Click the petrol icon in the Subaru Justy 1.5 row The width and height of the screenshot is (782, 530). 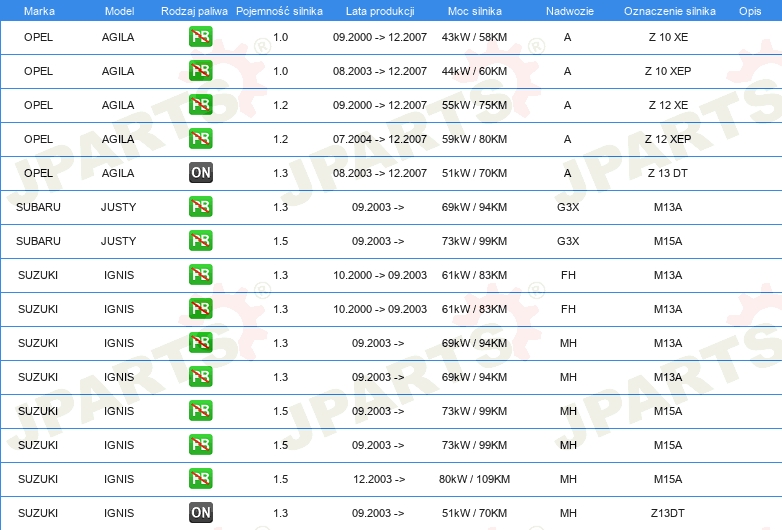[x=200, y=240]
